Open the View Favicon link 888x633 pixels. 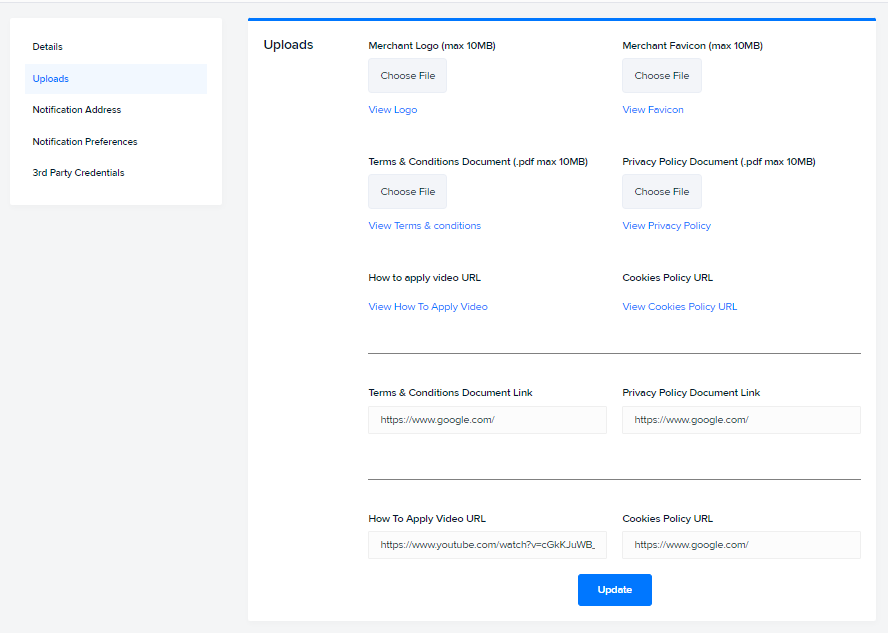click(653, 110)
